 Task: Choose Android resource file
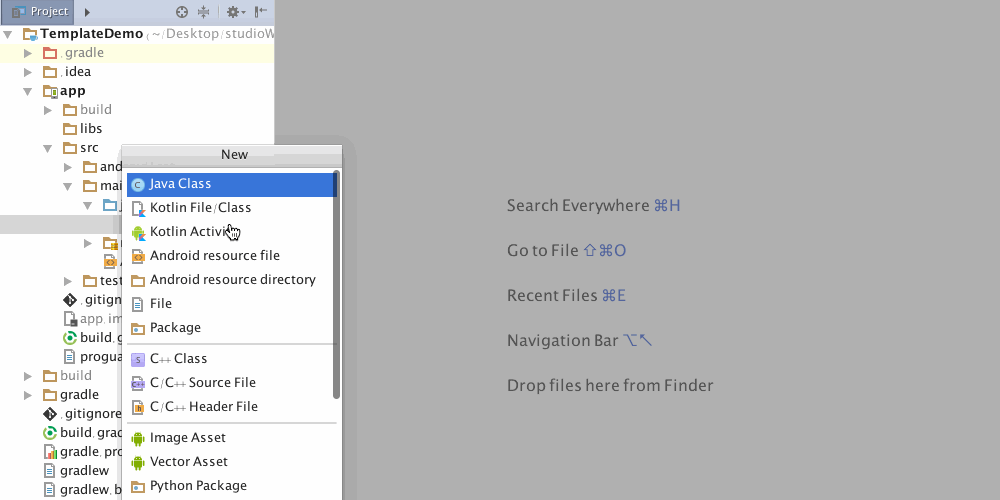tap(231, 256)
